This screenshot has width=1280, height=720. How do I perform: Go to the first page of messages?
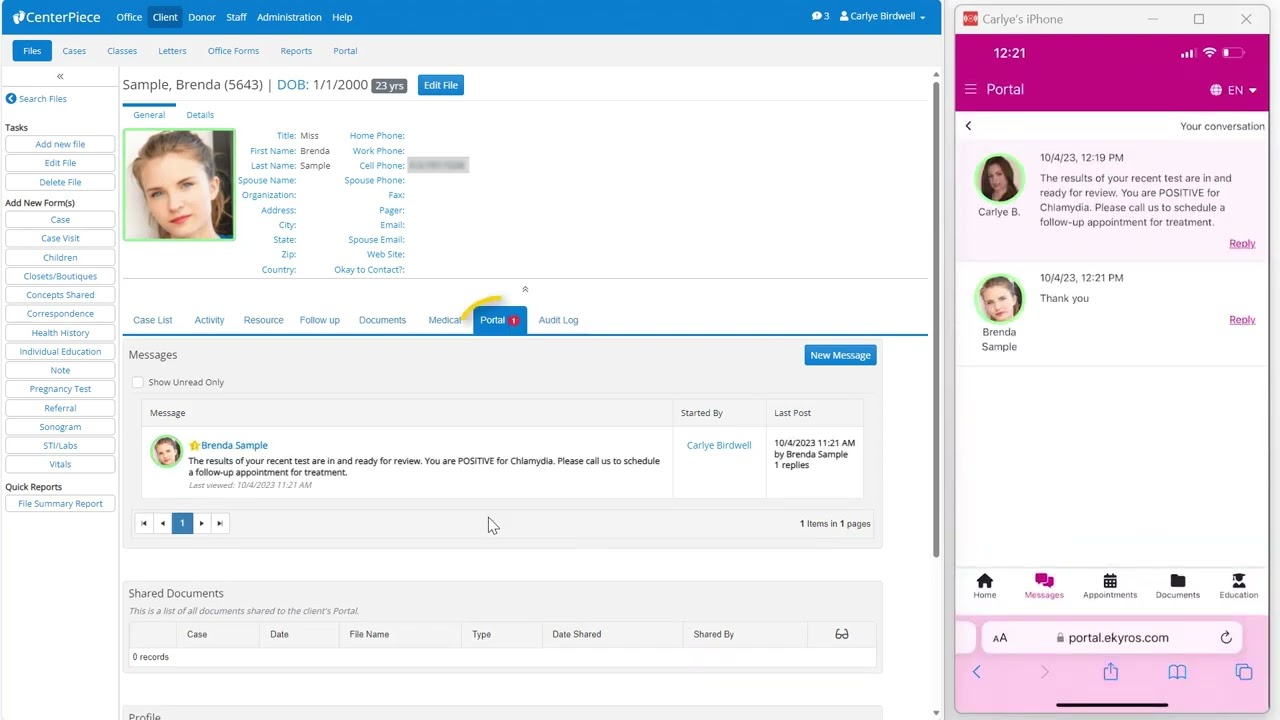(x=144, y=523)
